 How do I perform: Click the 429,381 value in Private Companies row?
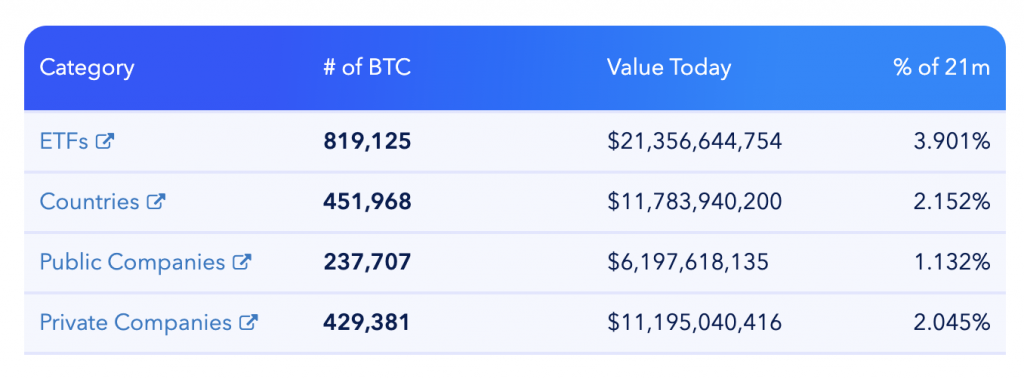[366, 322]
